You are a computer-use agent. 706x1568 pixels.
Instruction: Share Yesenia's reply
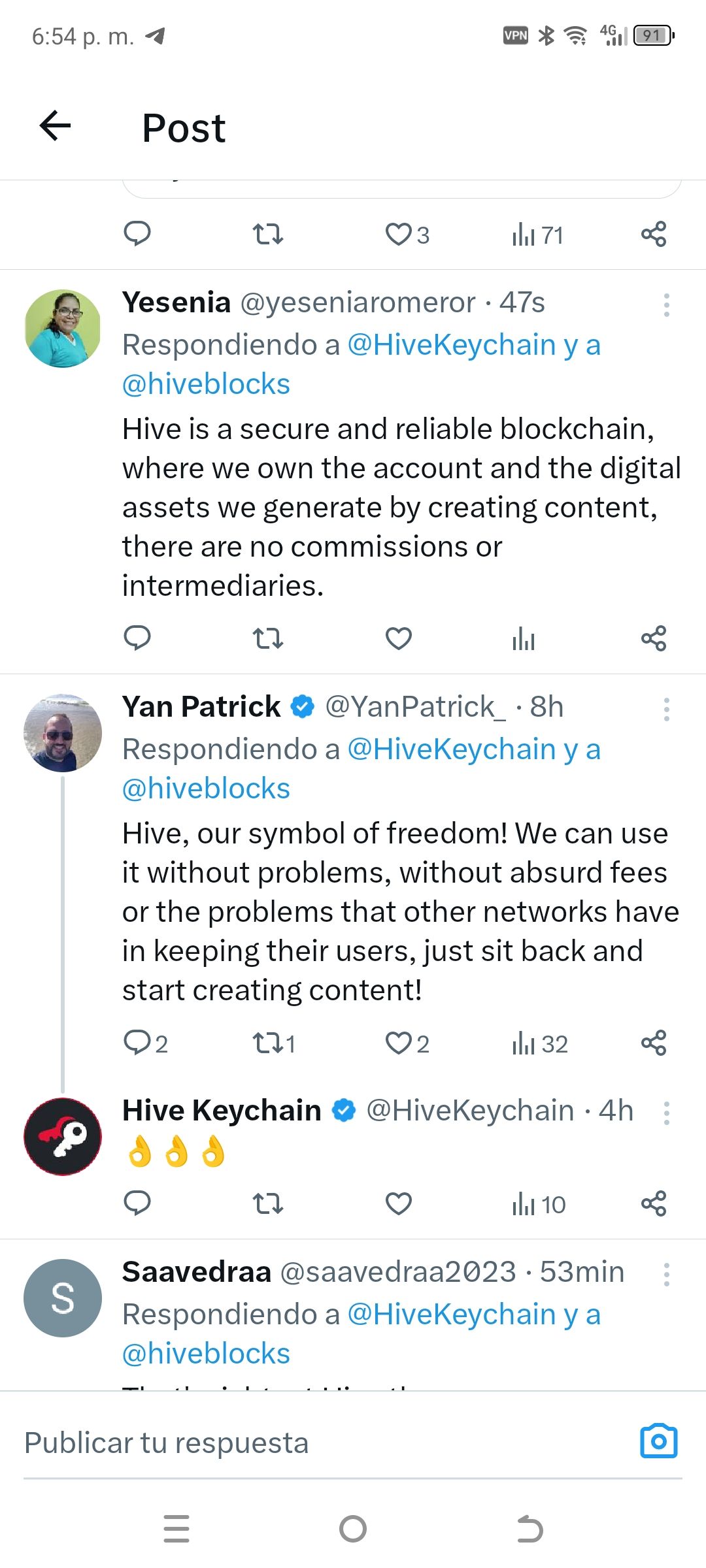(x=654, y=638)
